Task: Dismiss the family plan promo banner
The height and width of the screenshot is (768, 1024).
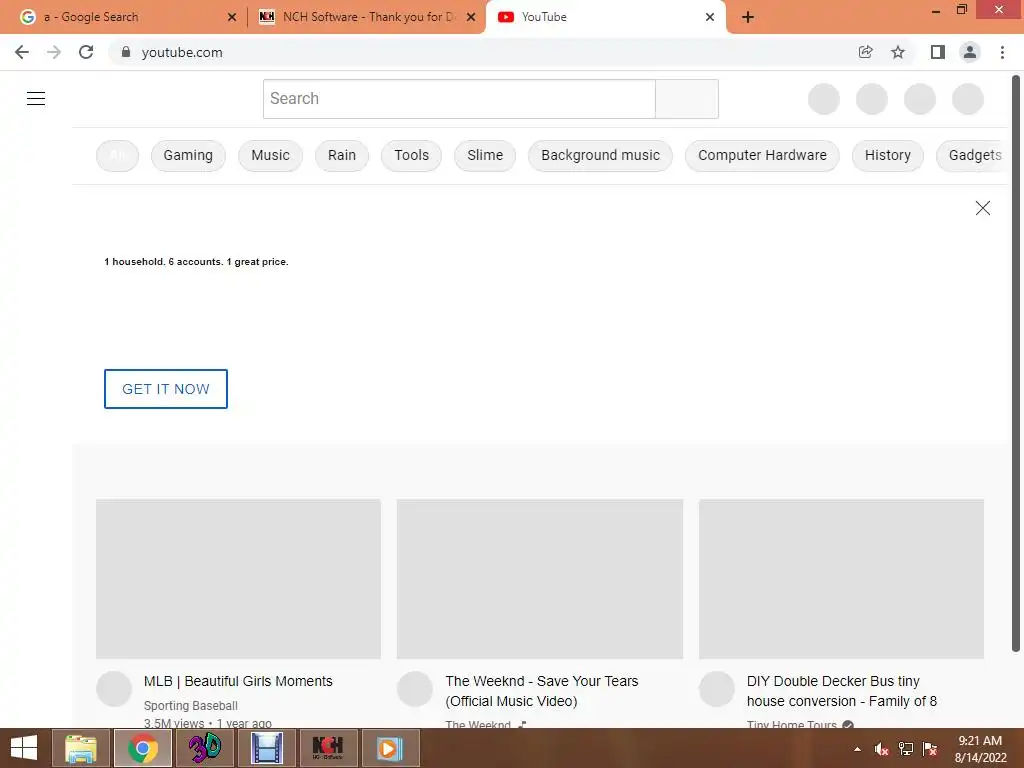Action: click(x=983, y=208)
